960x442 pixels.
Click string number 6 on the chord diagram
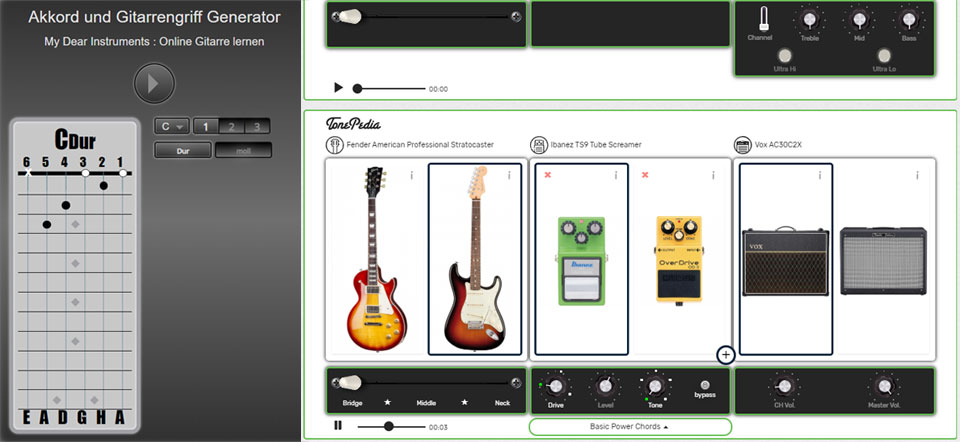point(26,162)
